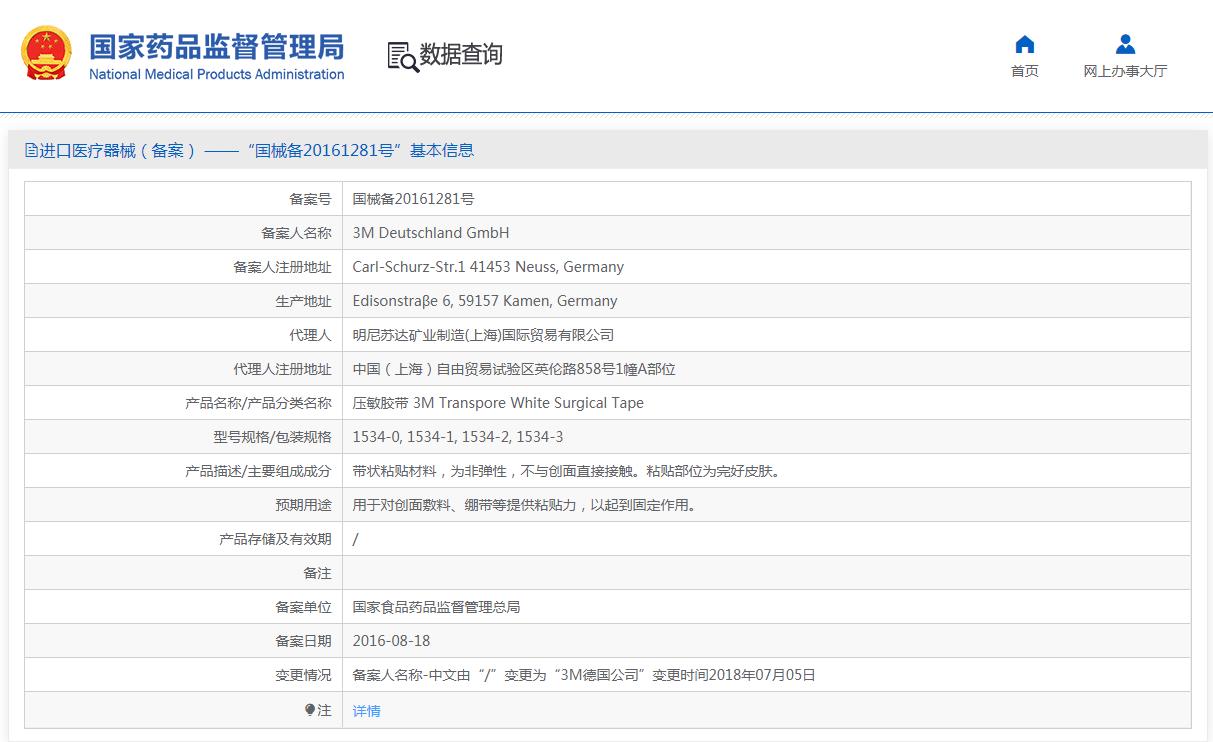1213x742 pixels.
Task: Click 首页 text link
Action: click(x=1024, y=71)
